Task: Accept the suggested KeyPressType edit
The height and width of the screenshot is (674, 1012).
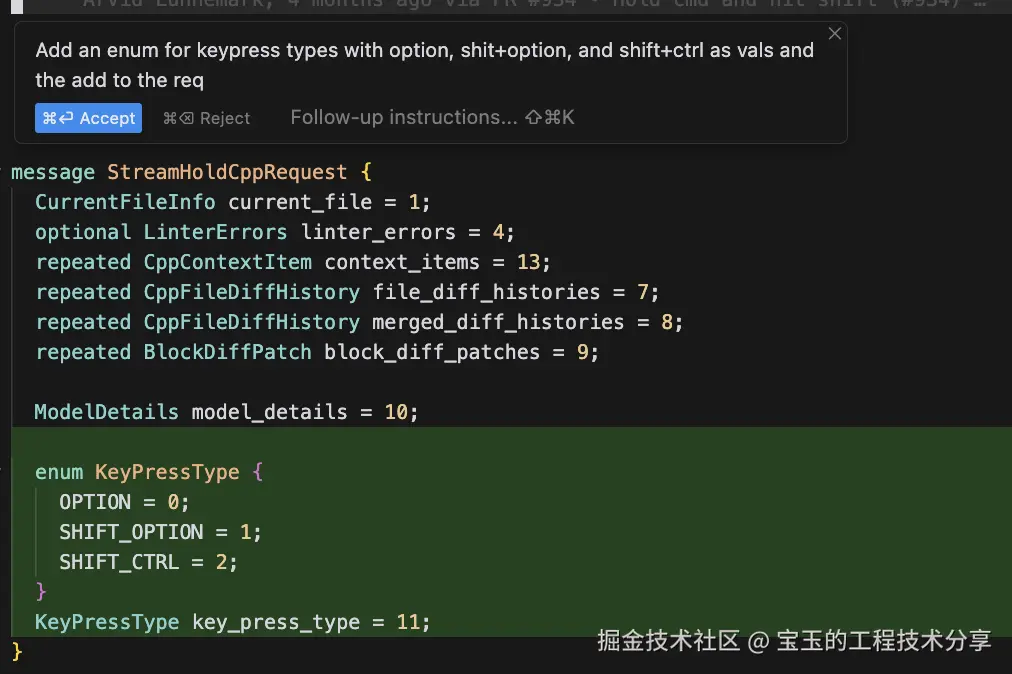Action: pyautogui.click(x=88, y=118)
